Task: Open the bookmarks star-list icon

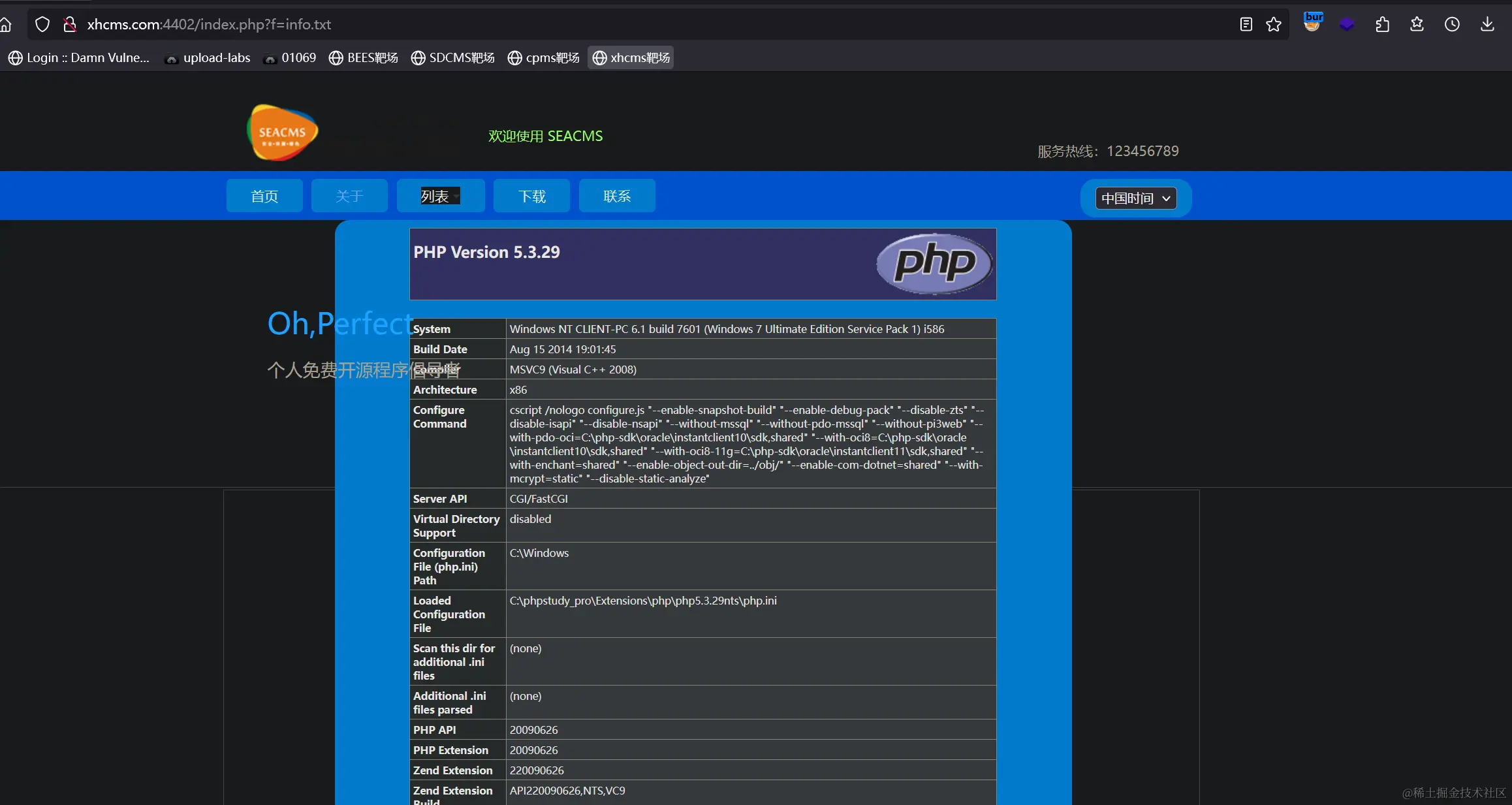Action: click(x=1417, y=25)
